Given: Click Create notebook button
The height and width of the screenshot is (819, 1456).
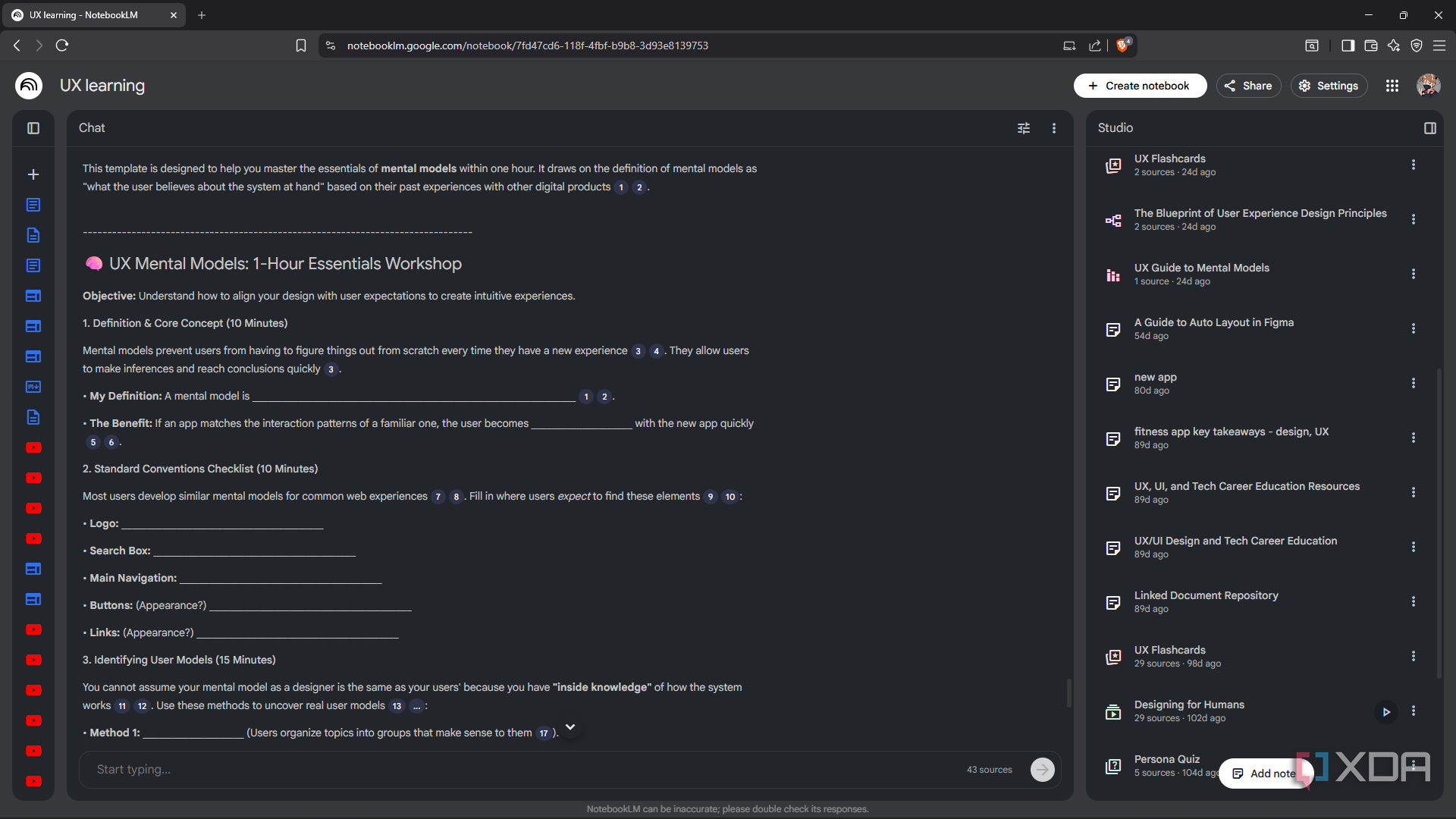Looking at the screenshot, I should 1140,86.
